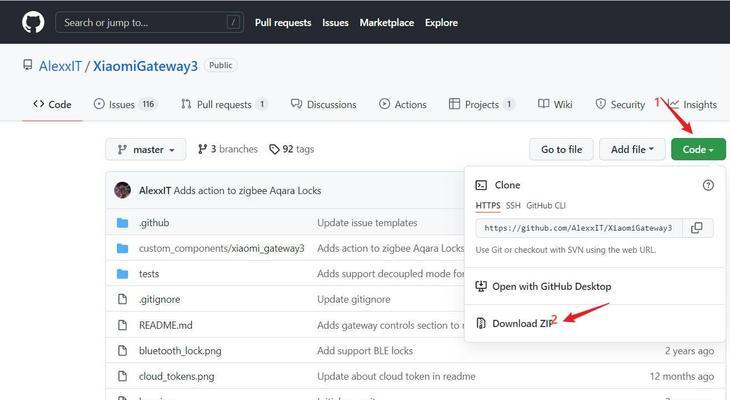Open commit Adds support decoupled mode
The width and height of the screenshot is (730, 400).
click(x=391, y=274)
